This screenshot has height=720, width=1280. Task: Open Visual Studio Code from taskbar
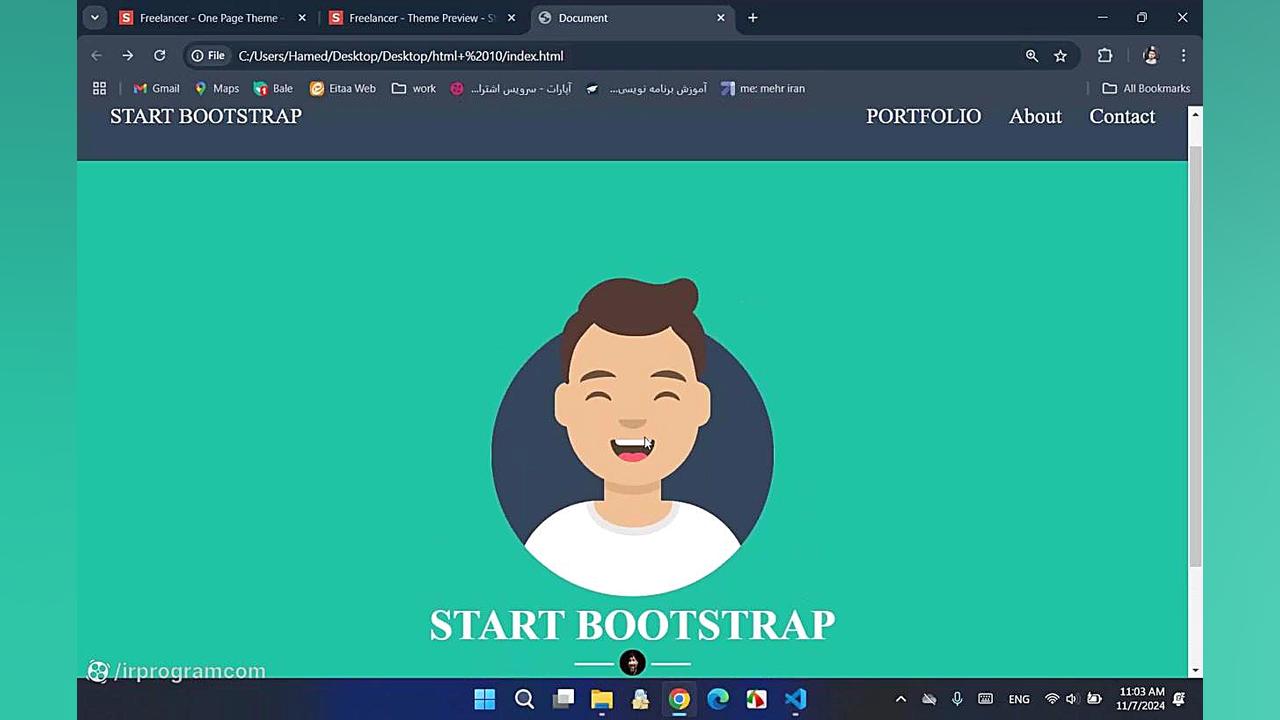(x=796, y=699)
